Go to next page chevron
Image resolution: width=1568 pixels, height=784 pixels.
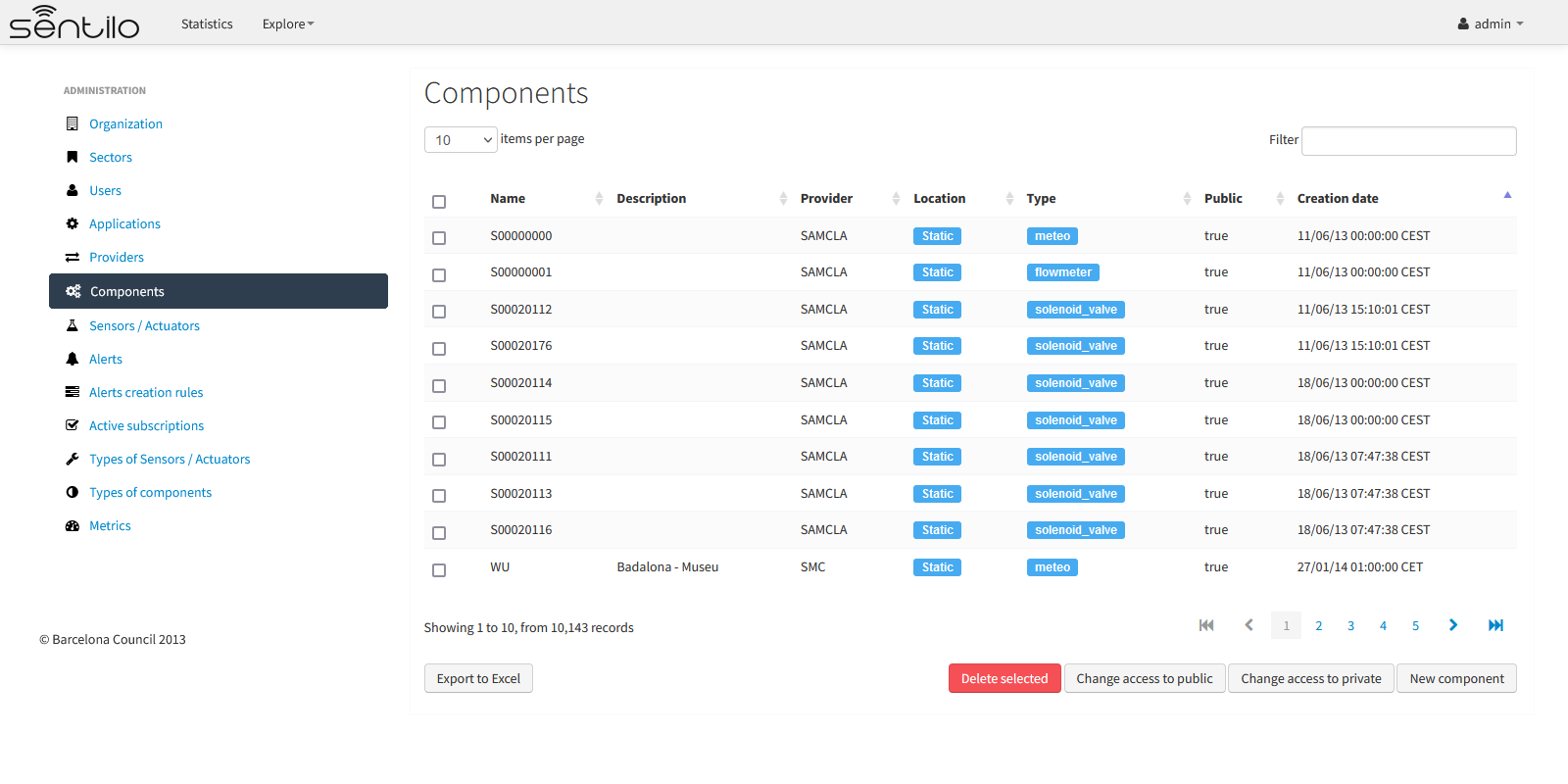(x=1453, y=625)
